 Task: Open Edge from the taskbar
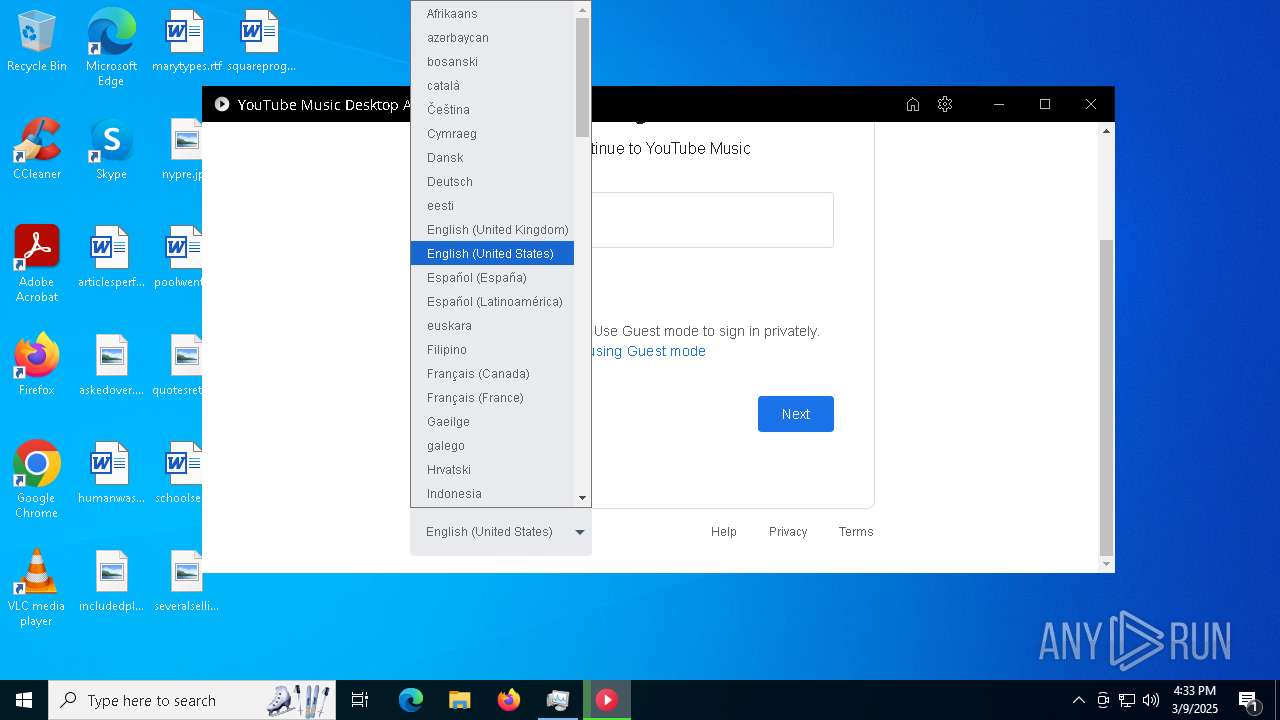411,700
